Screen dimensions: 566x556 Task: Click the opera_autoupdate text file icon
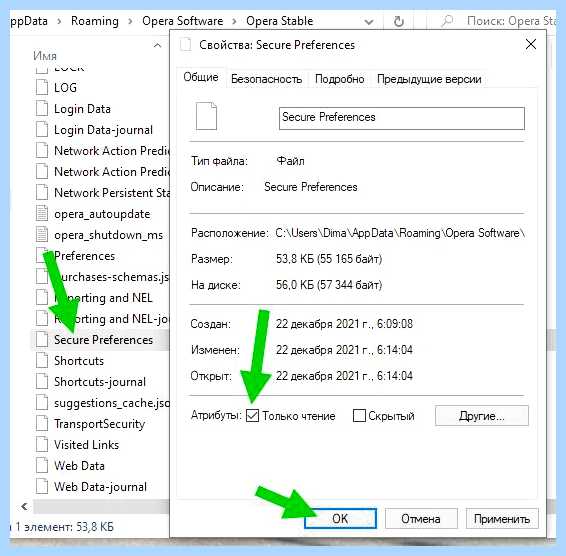coord(42,213)
